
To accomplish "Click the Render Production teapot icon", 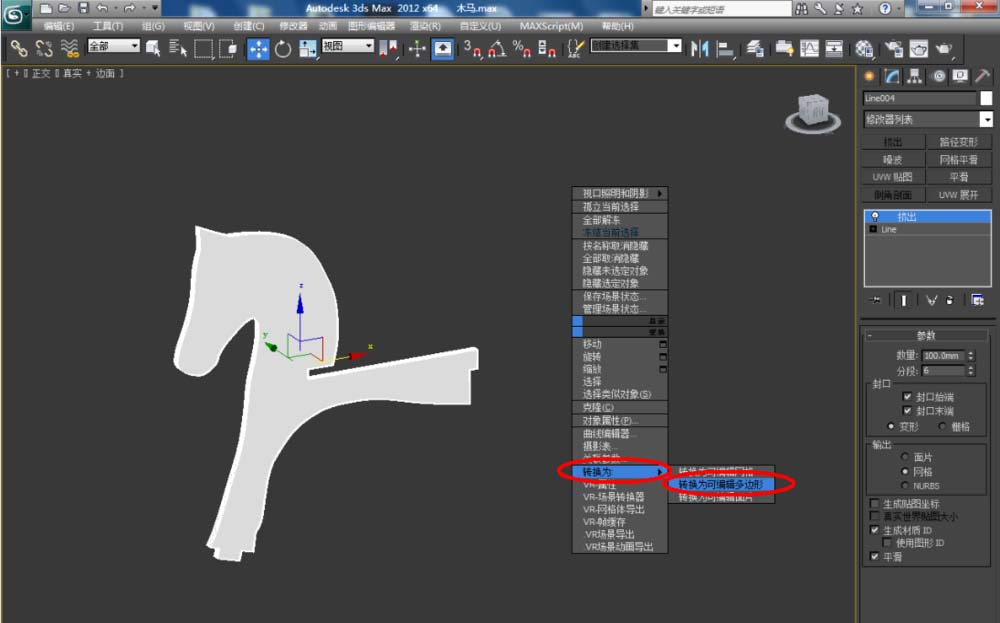I will [944, 49].
